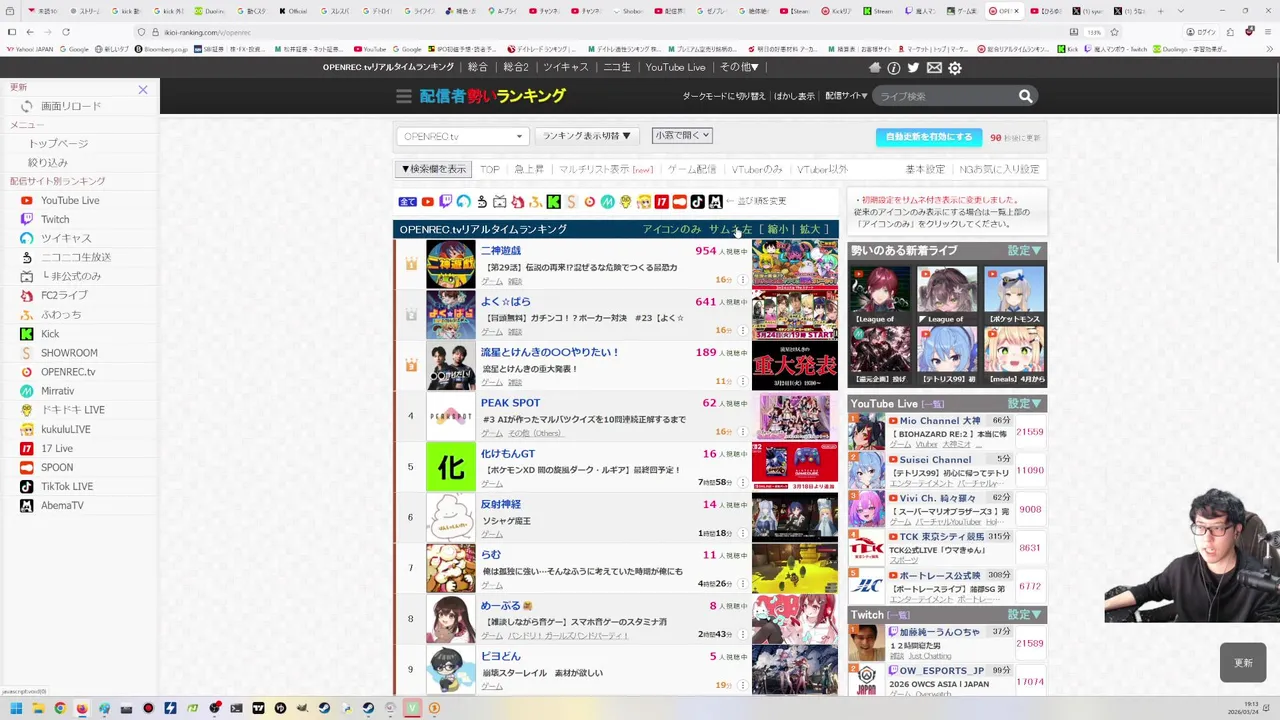1280x720 pixels.
Task: Click NGお気に入り設定 link
Action: tap(999, 169)
